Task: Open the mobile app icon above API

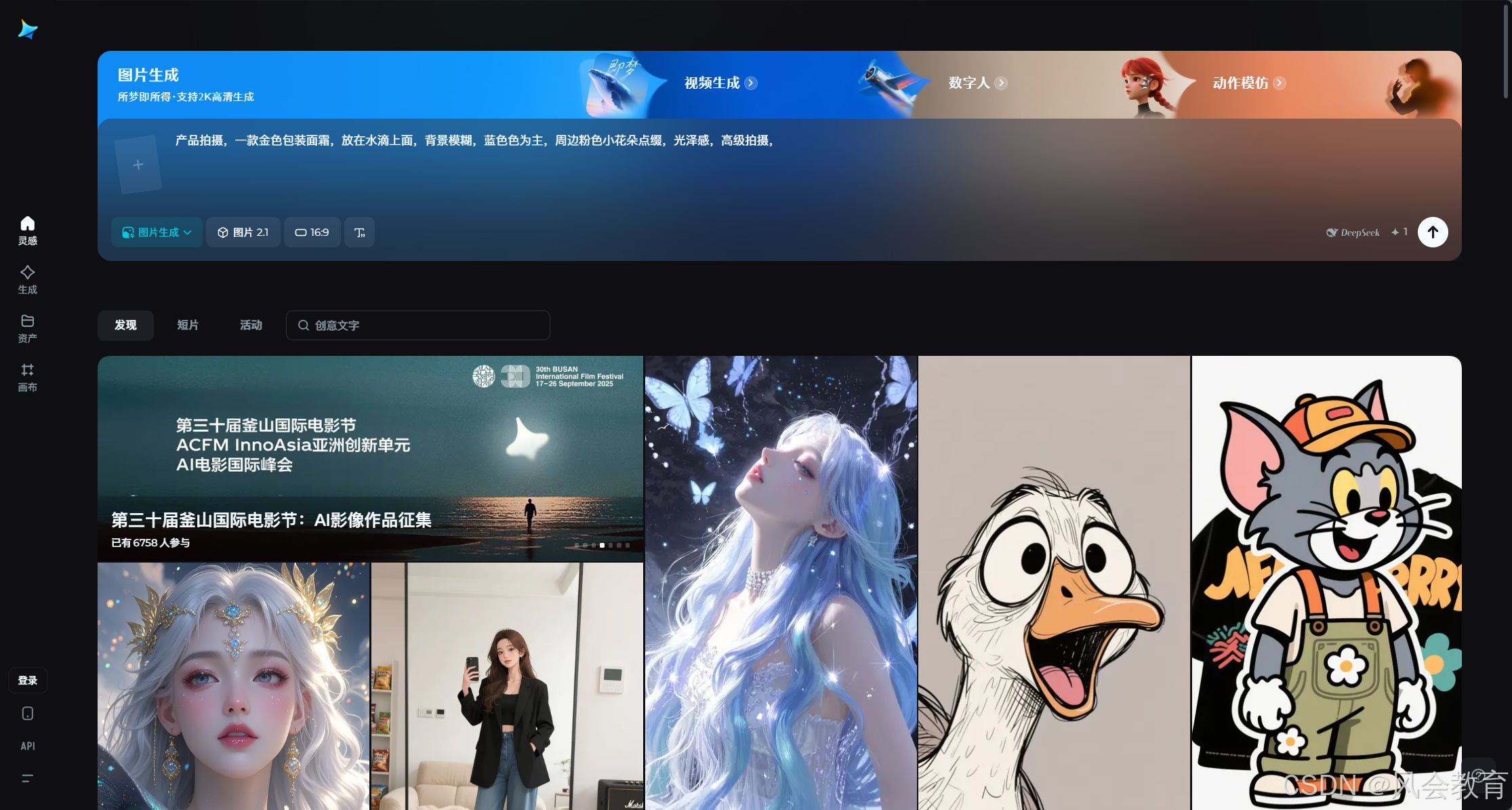Action: point(27,713)
